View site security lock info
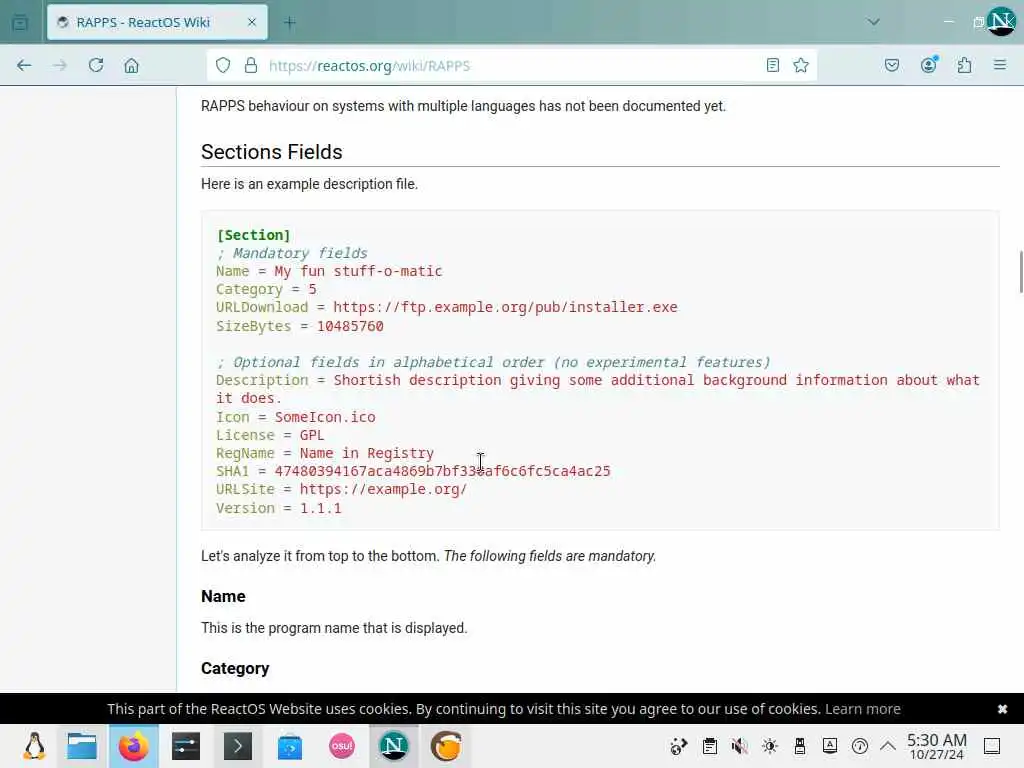This screenshot has height=768, width=1024. pyautogui.click(x=251, y=65)
